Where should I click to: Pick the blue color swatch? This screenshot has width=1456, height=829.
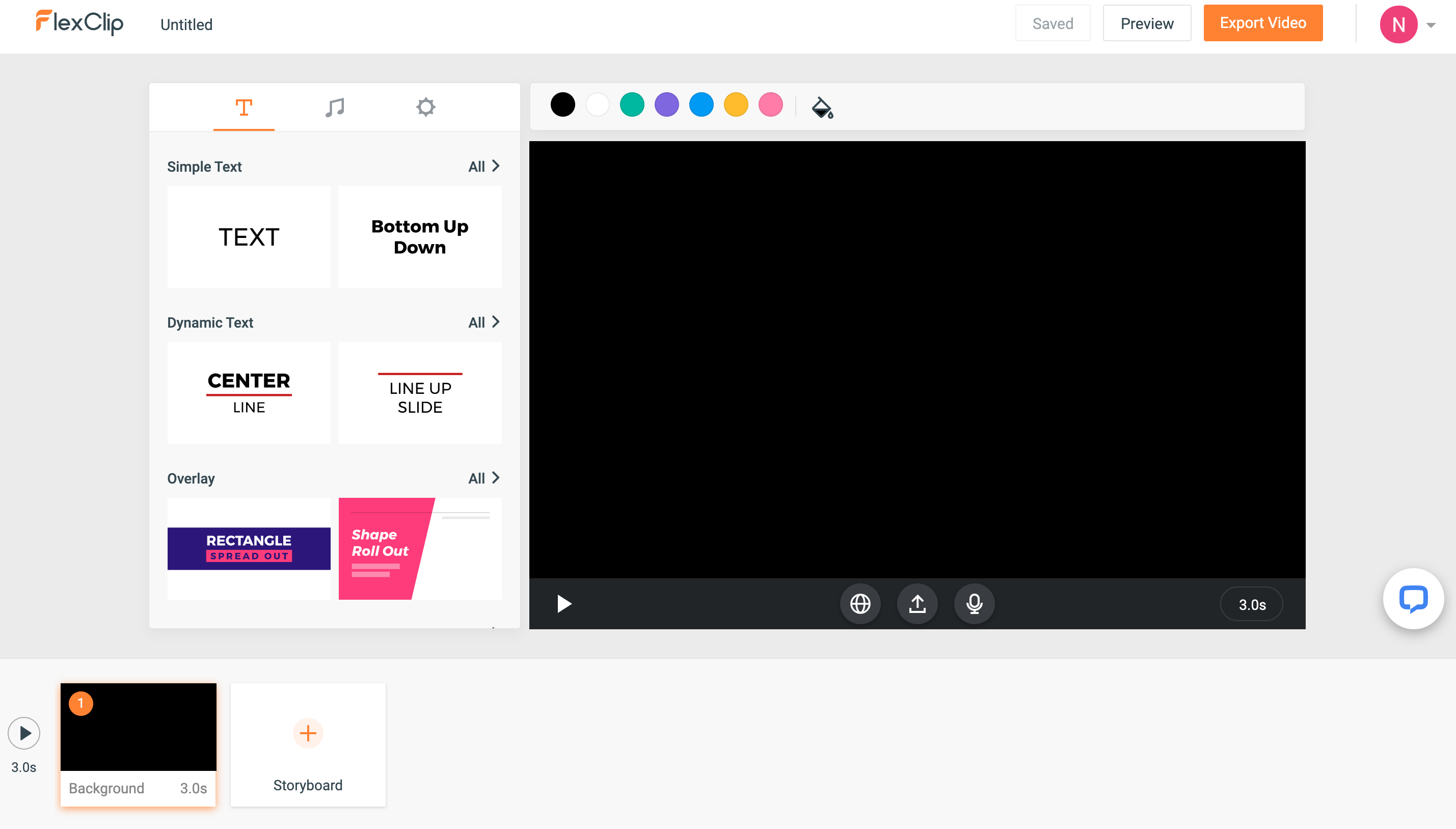pyautogui.click(x=701, y=105)
